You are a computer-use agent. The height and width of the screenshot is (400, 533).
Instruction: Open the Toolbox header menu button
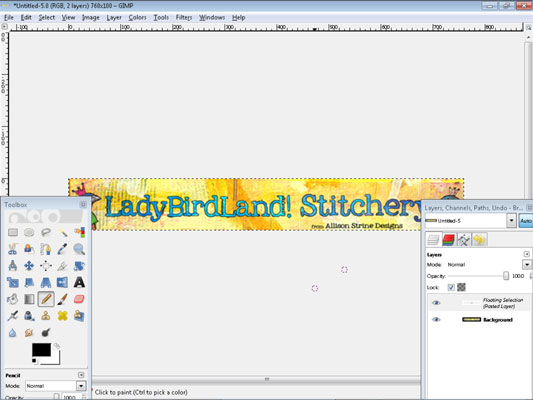click(83, 205)
